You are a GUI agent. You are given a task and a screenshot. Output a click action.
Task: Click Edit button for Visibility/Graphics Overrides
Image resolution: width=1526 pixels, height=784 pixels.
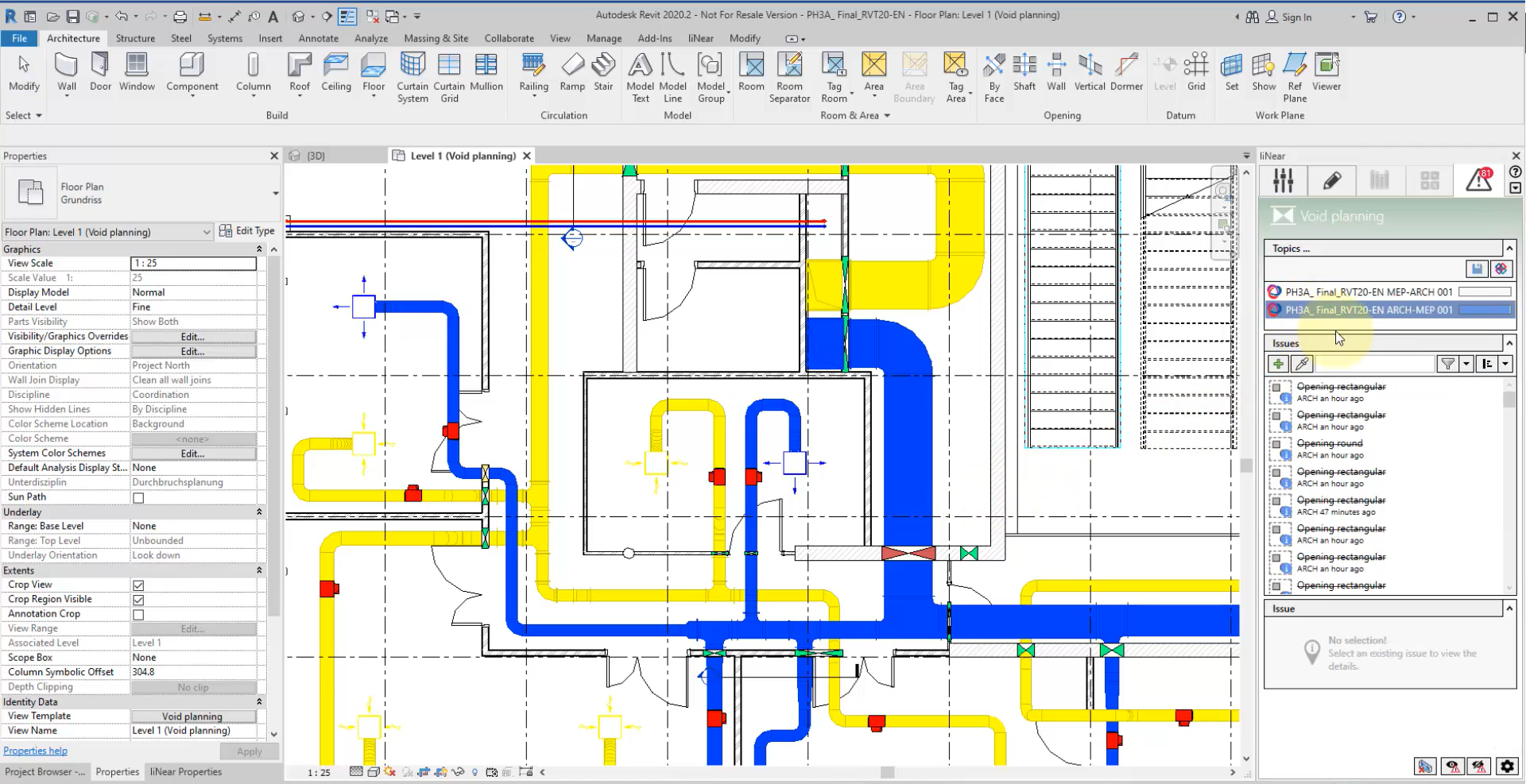[193, 337]
